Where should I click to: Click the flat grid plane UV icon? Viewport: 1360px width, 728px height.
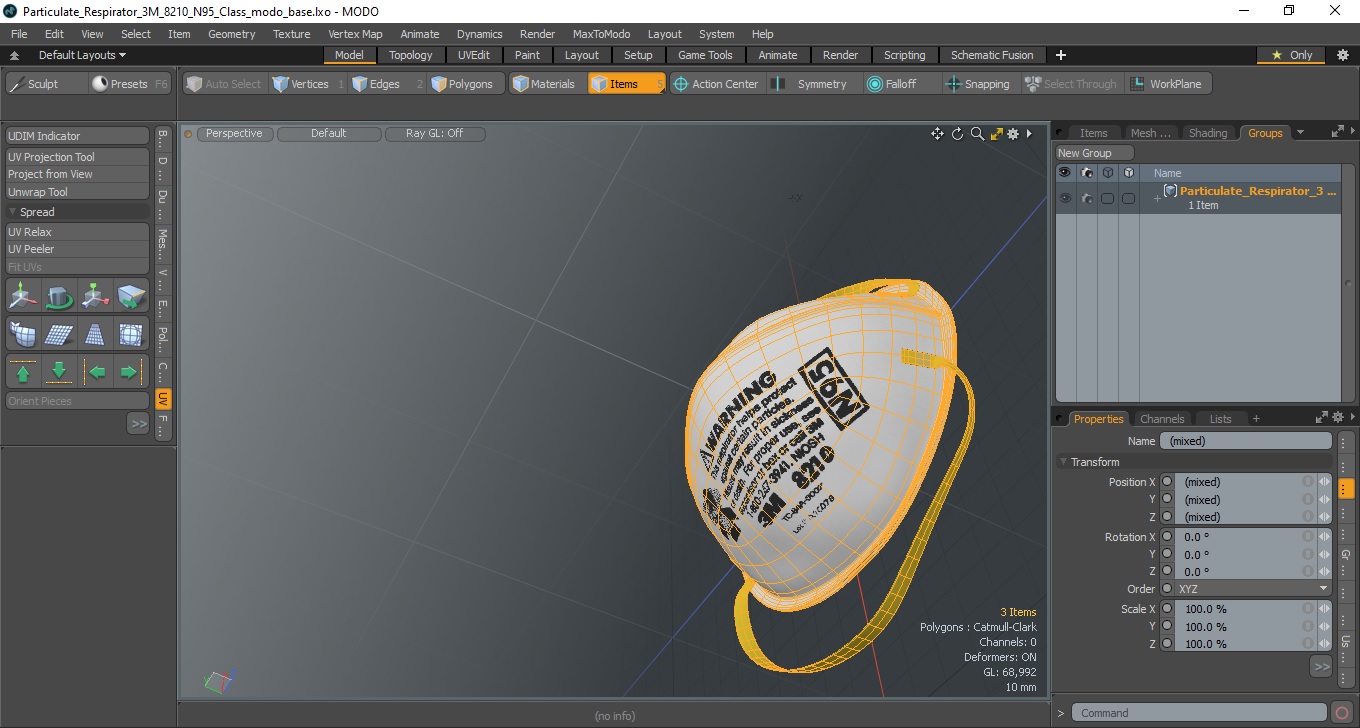(59, 333)
